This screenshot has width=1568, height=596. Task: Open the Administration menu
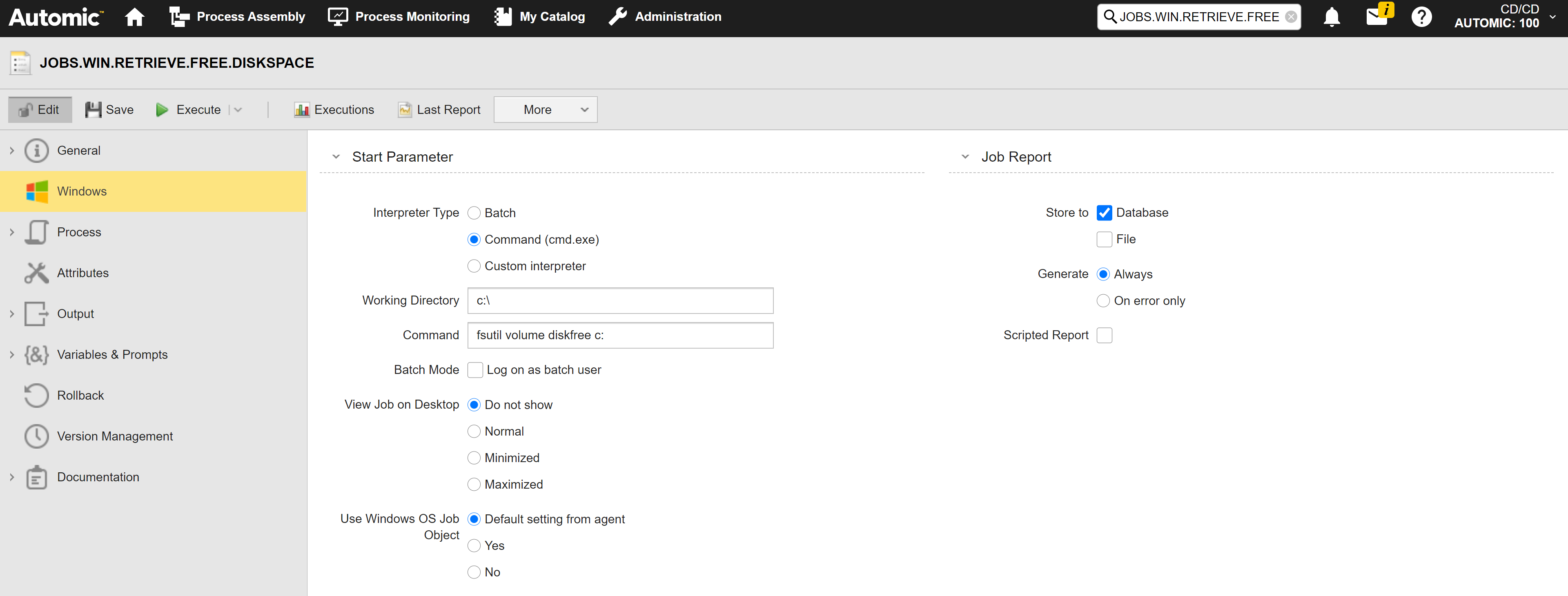click(665, 16)
